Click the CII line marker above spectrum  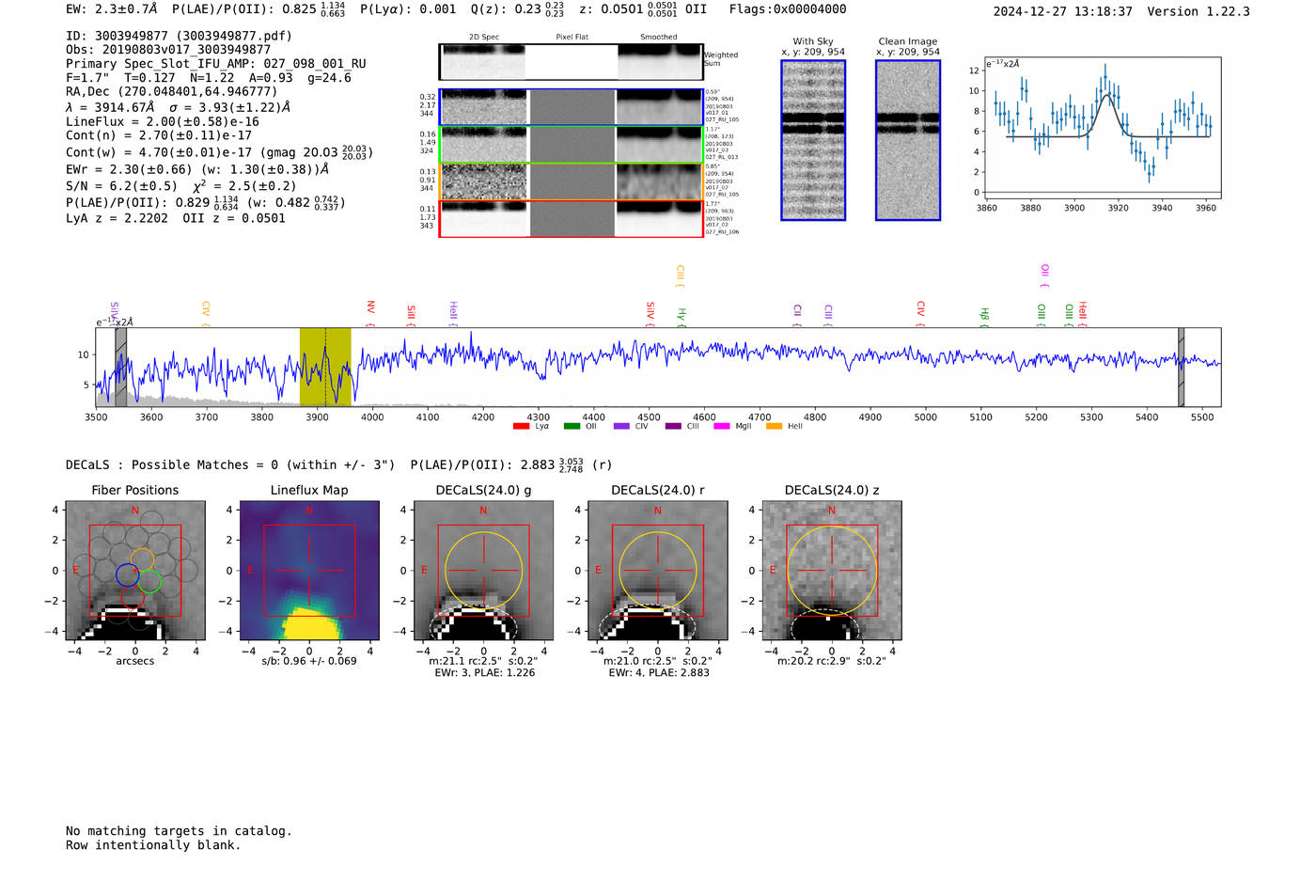click(797, 315)
